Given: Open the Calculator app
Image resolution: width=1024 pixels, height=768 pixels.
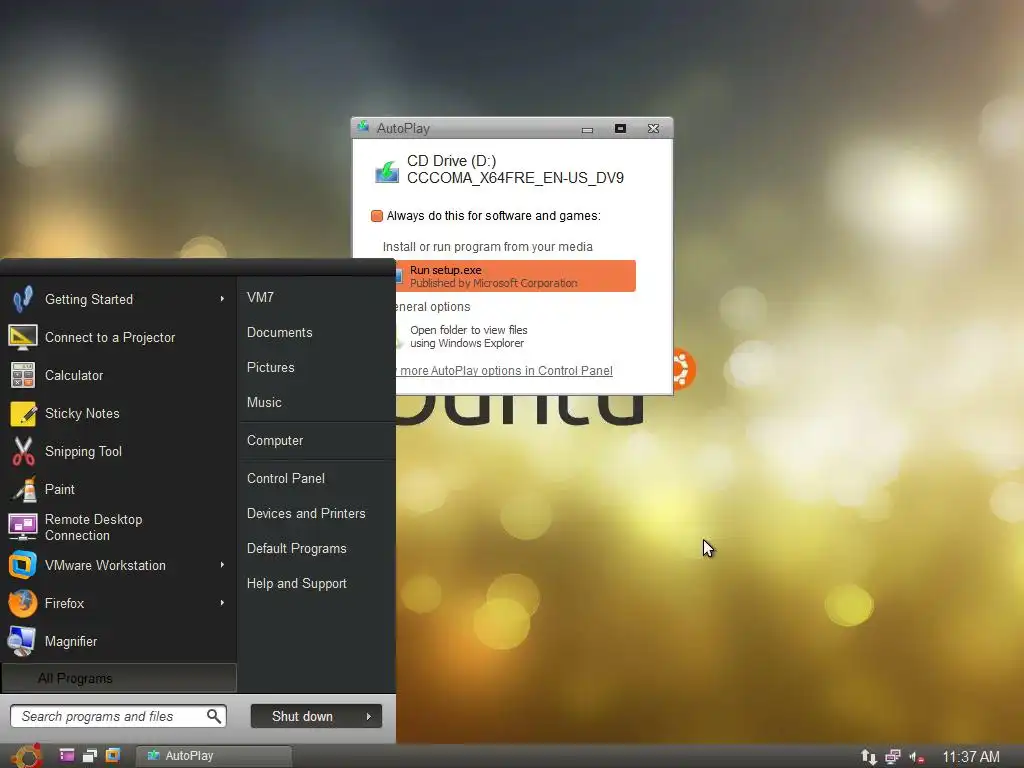Looking at the screenshot, I should point(118,376).
